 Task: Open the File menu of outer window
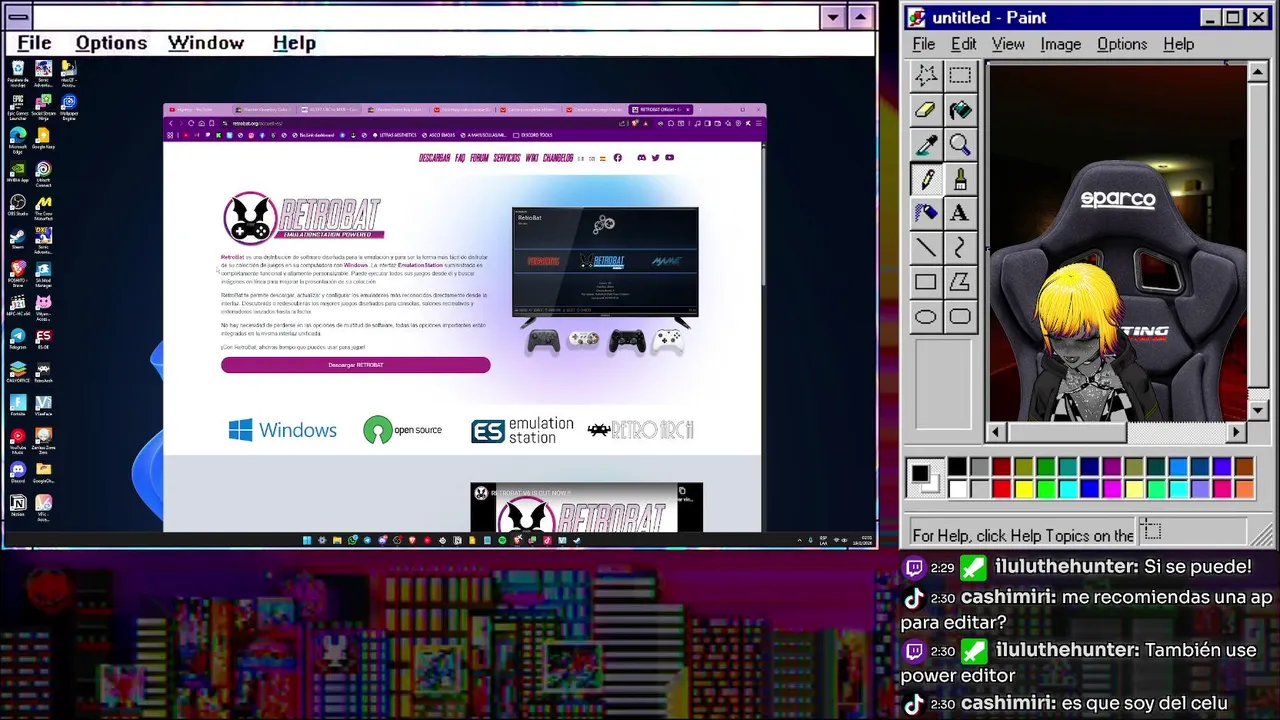pos(34,43)
